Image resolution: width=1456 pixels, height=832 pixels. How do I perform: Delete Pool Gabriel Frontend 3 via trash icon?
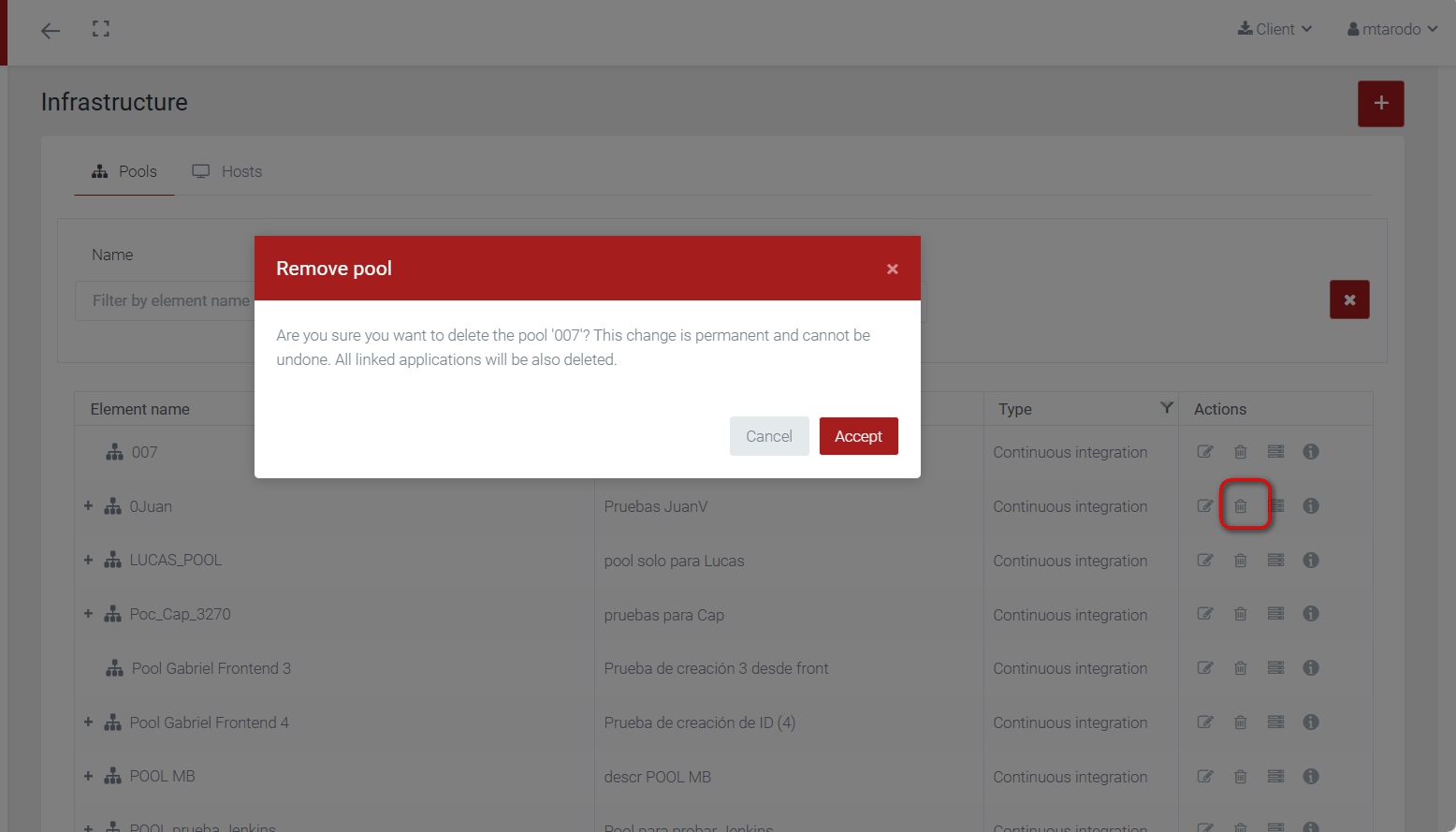click(x=1241, y=668)
